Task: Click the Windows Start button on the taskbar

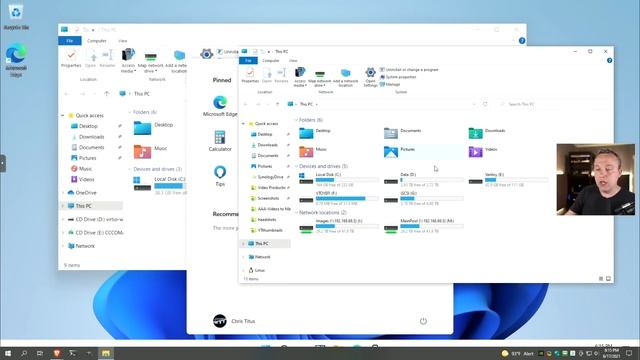Action: point(8,353)
